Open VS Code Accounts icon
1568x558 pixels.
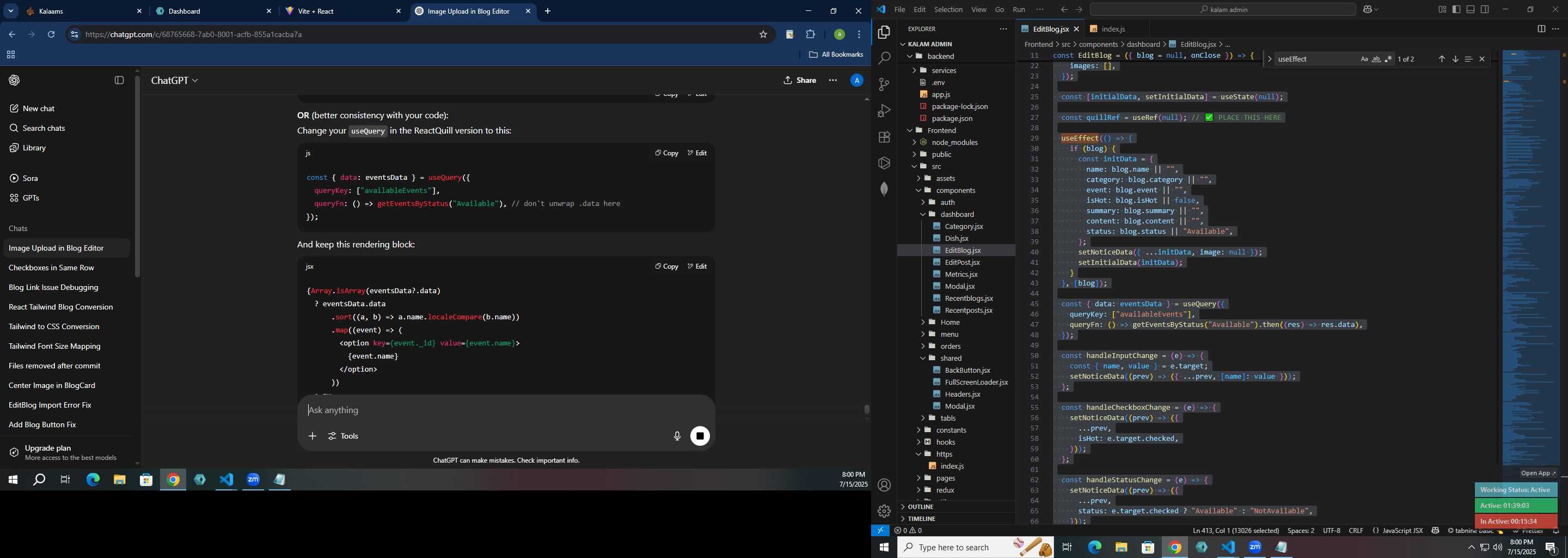(884, 486)
